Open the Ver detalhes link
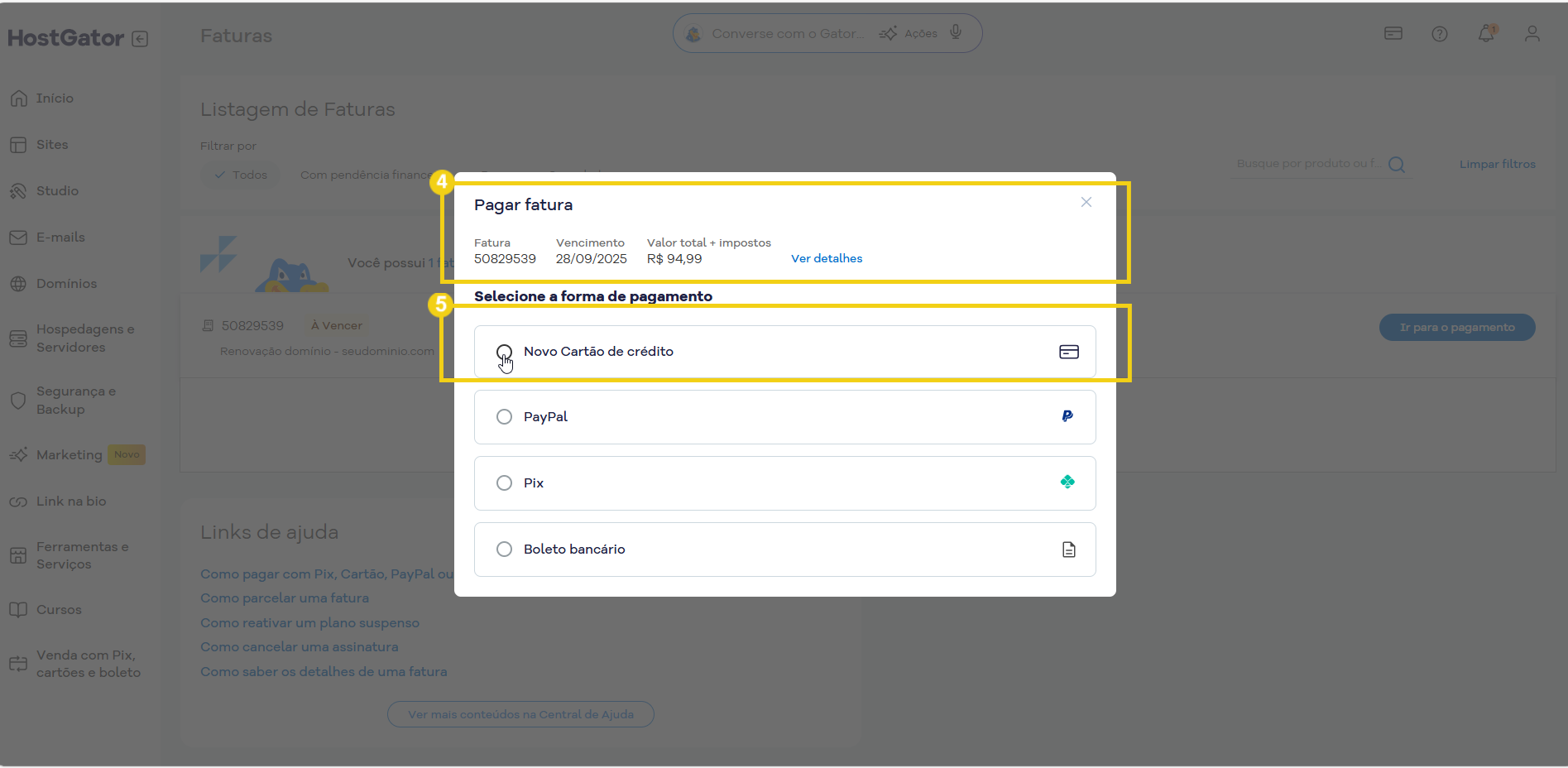1568x768 pixels. pos(826,259)
